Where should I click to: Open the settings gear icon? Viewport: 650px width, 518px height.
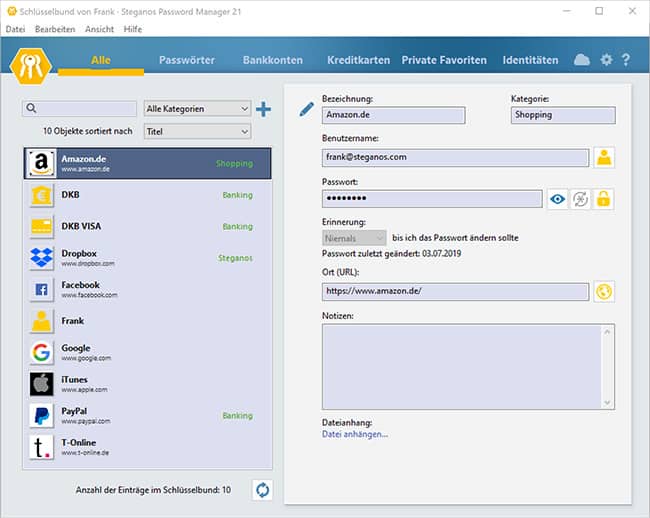click(606, 60)
